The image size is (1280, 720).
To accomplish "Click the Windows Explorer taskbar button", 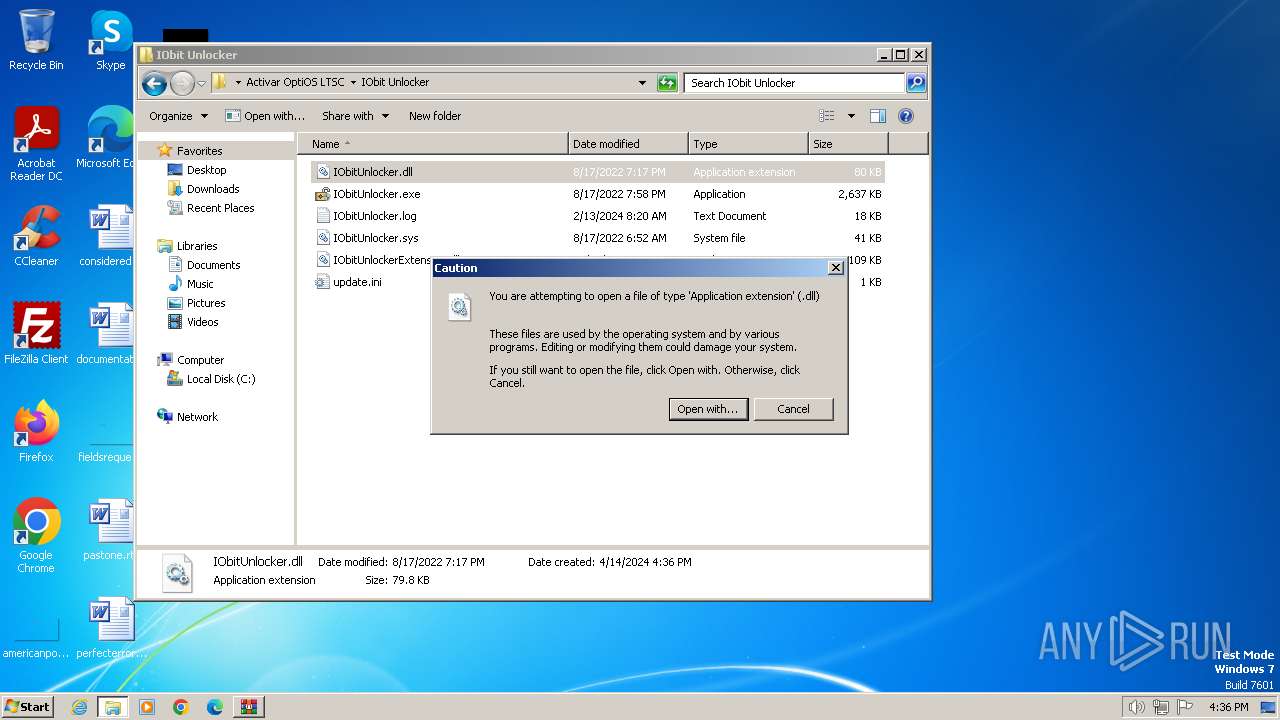I will click(112, 707).
